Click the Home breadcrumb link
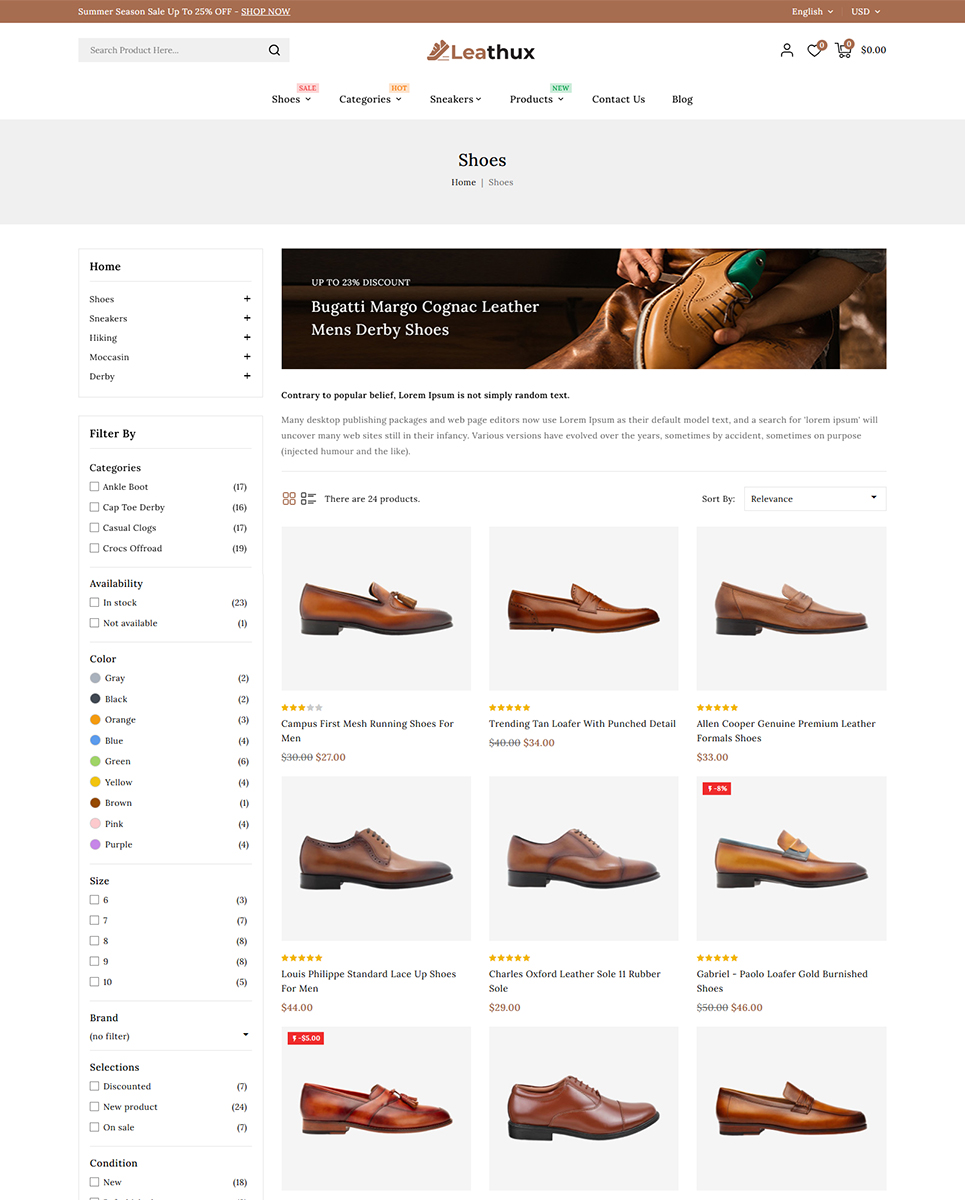This screenshot has height=1200, width=965. pyautogui.click(x=463, y=182)
